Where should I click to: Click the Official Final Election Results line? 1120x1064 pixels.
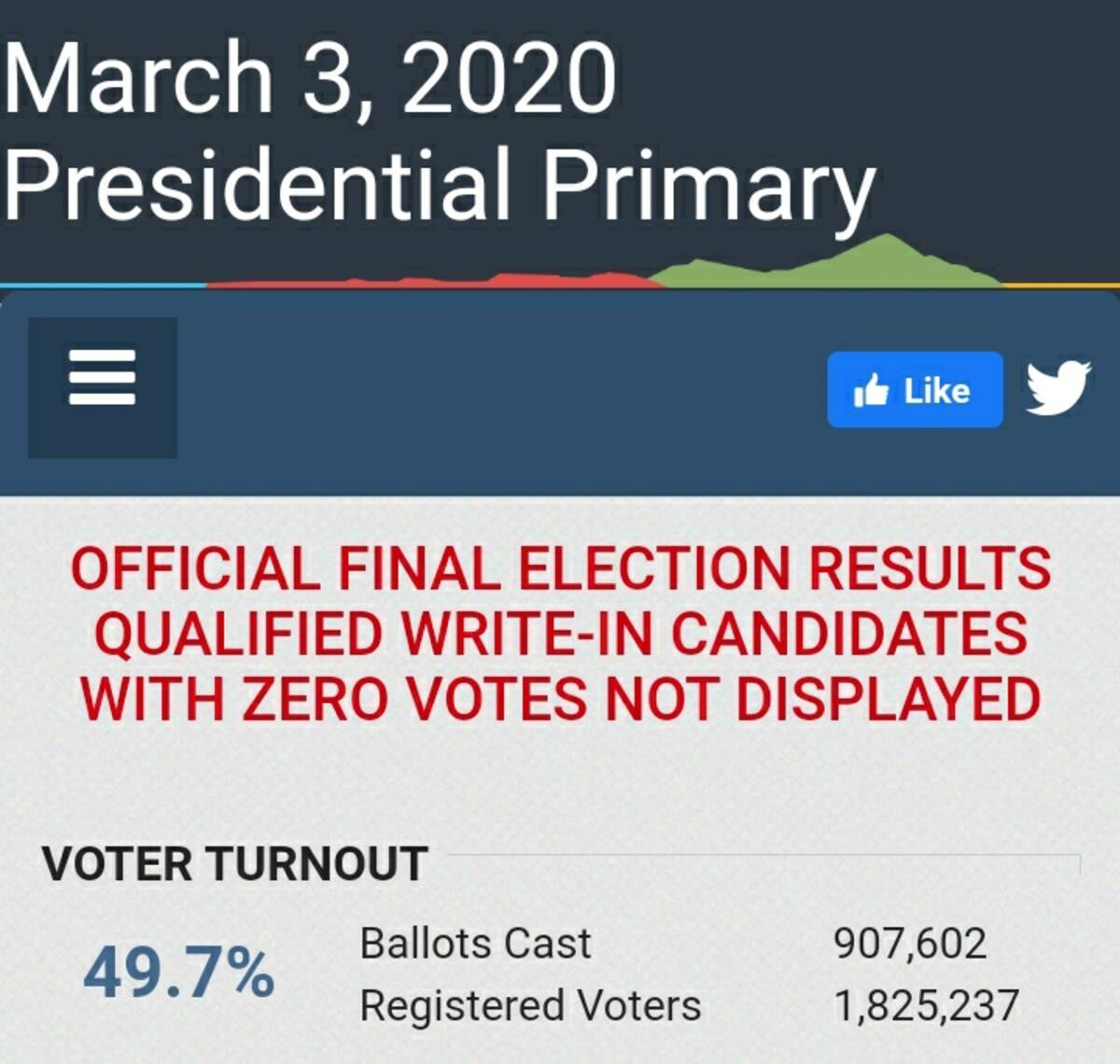tap(561, 568)
